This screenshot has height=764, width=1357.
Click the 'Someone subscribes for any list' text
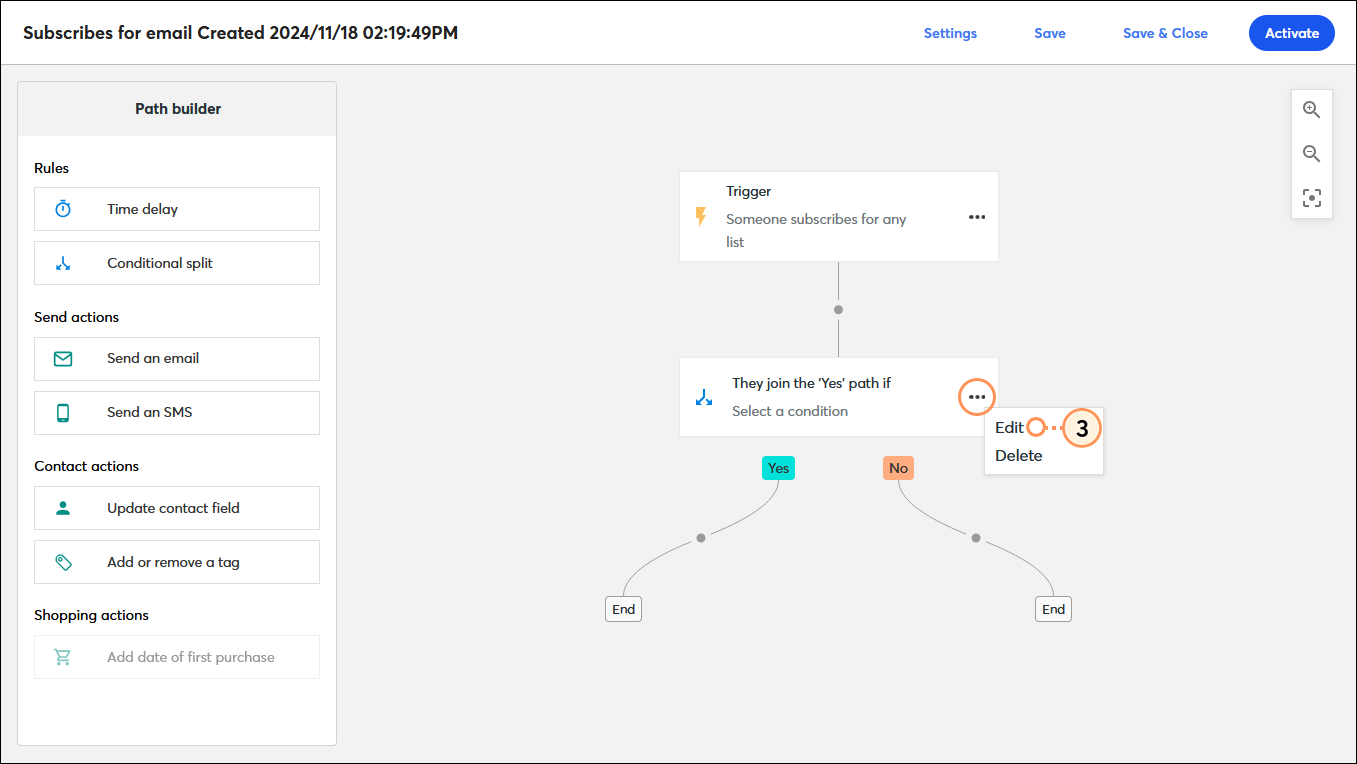(816, 230)
